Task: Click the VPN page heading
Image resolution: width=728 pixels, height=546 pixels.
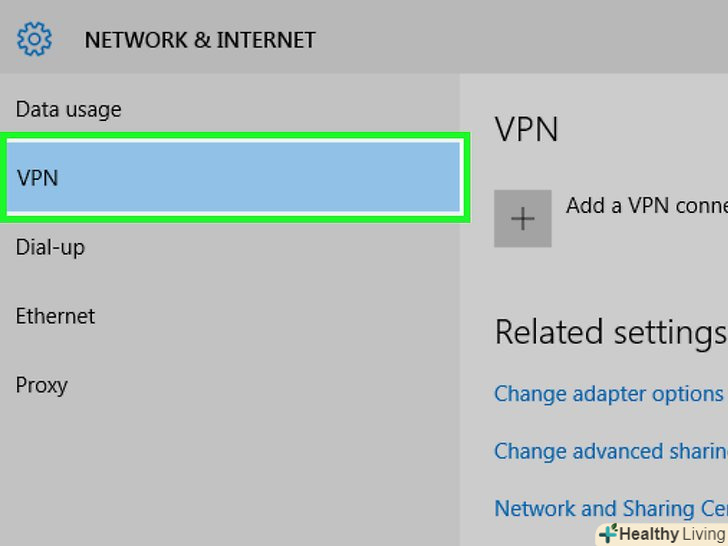Action: (527, 129)
